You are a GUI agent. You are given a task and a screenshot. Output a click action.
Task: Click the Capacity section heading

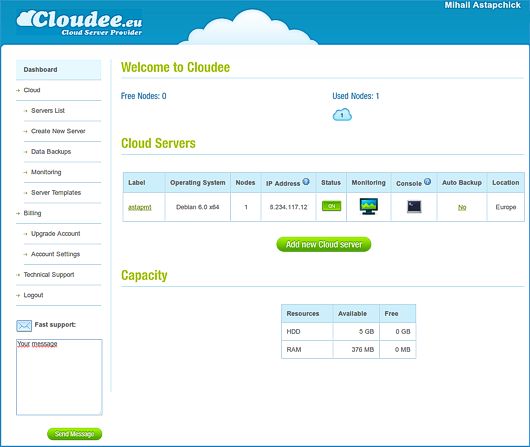point(144,276)
